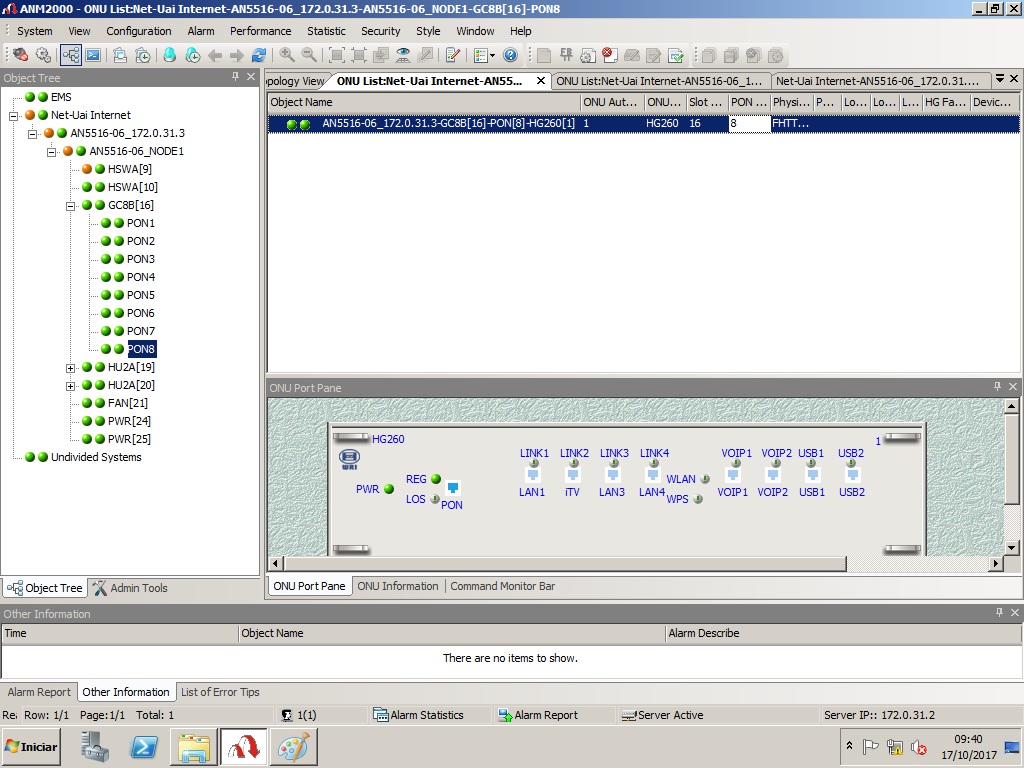Click the zoom in magnifier icon

(x=287, y=56)
